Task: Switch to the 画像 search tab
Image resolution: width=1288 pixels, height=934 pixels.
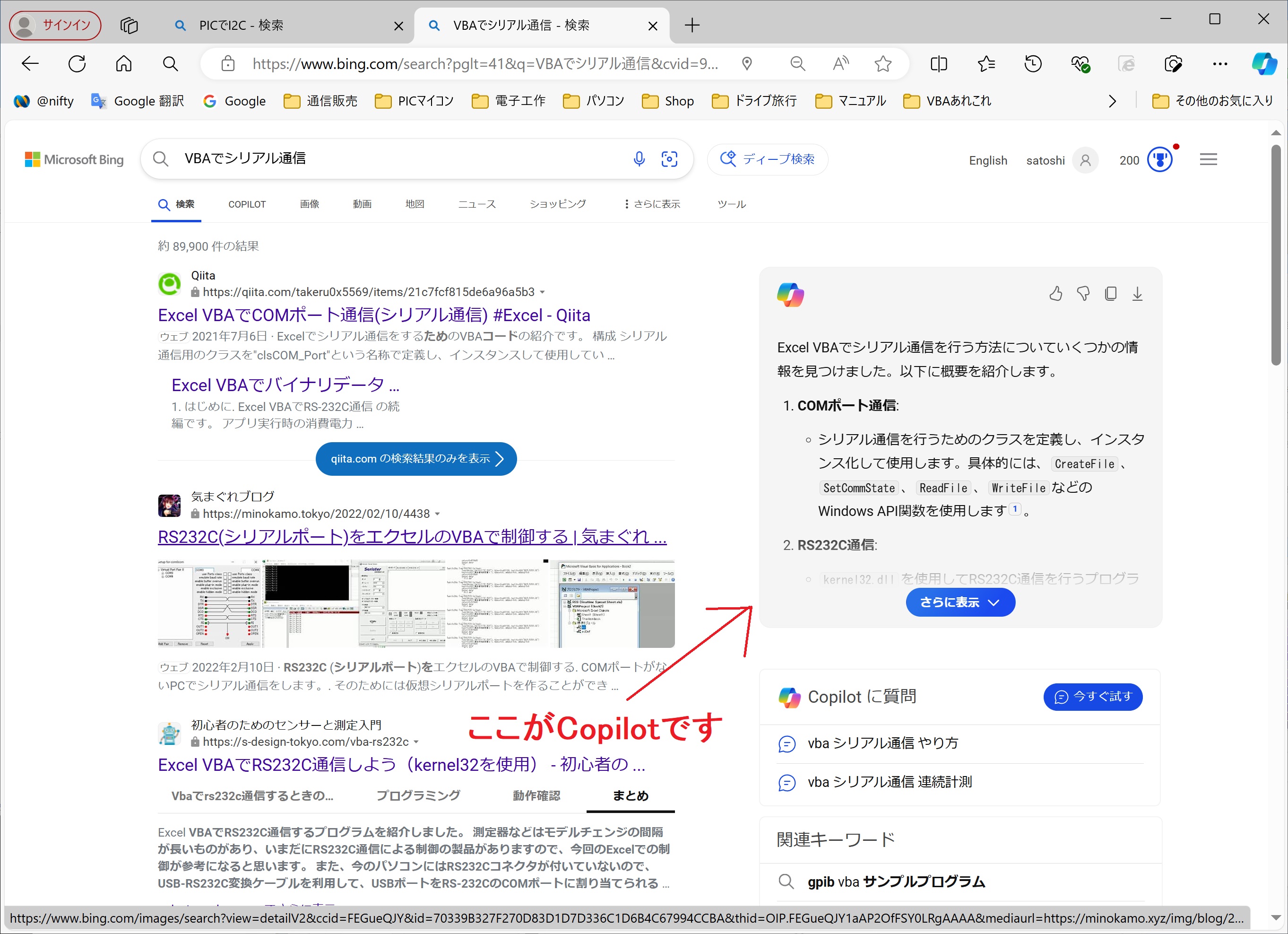Action: coord(310,204)
